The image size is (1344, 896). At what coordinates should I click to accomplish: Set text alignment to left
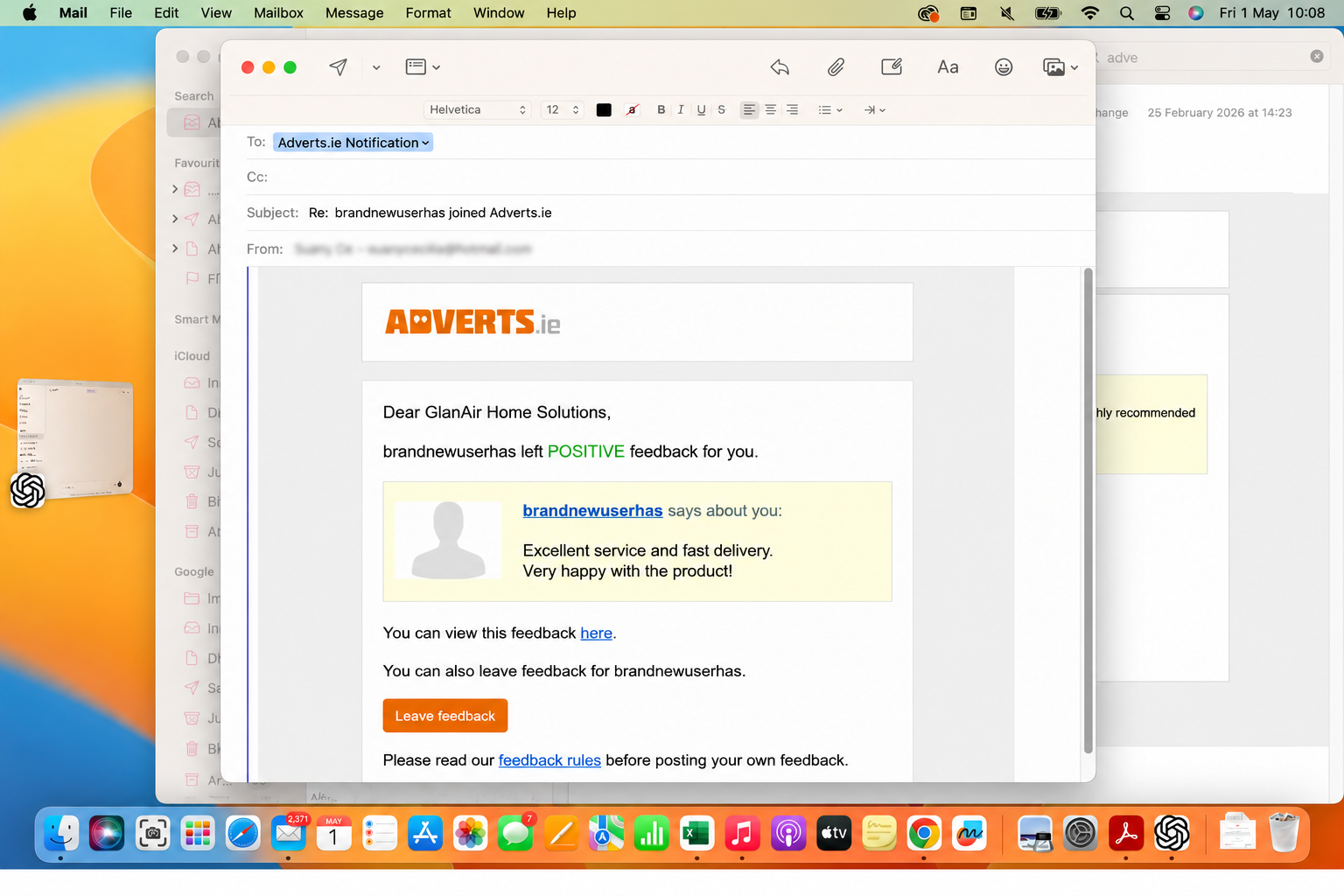pos(749,109)
